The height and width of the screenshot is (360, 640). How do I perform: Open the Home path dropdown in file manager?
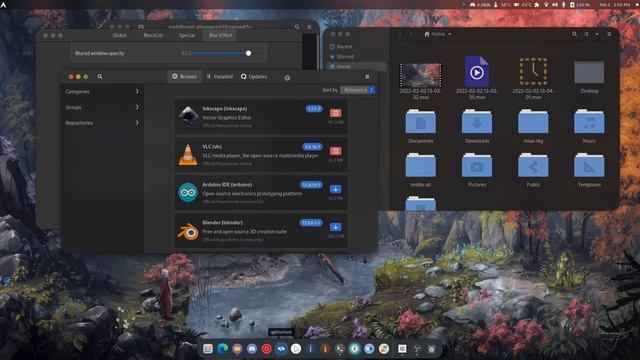(x=438, y=34)
